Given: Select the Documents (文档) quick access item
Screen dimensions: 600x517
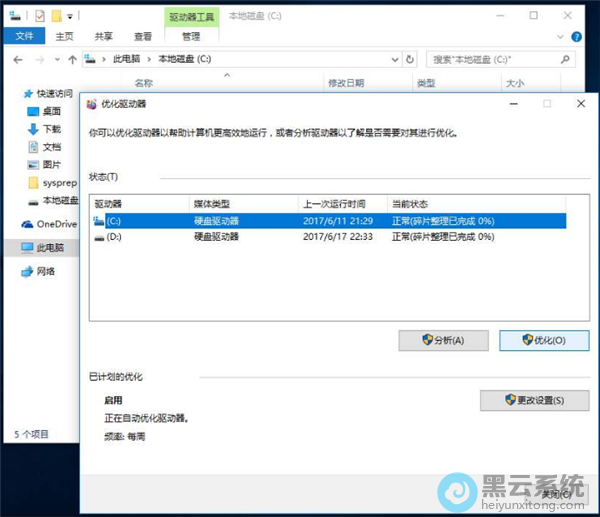Looking at the screenshot, I should (33, 147).
